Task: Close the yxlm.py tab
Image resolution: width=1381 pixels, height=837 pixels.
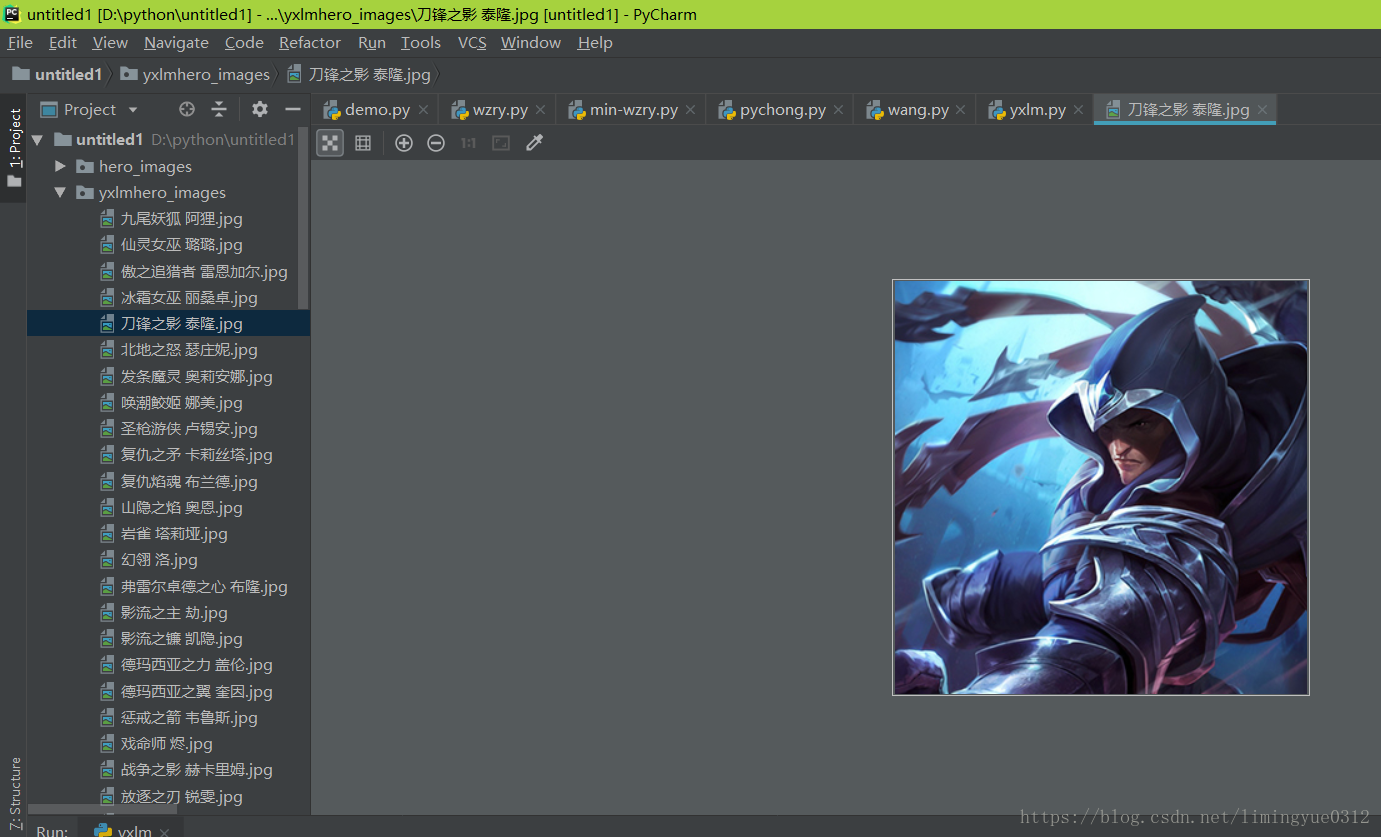Action: (x=1079, y=110)
